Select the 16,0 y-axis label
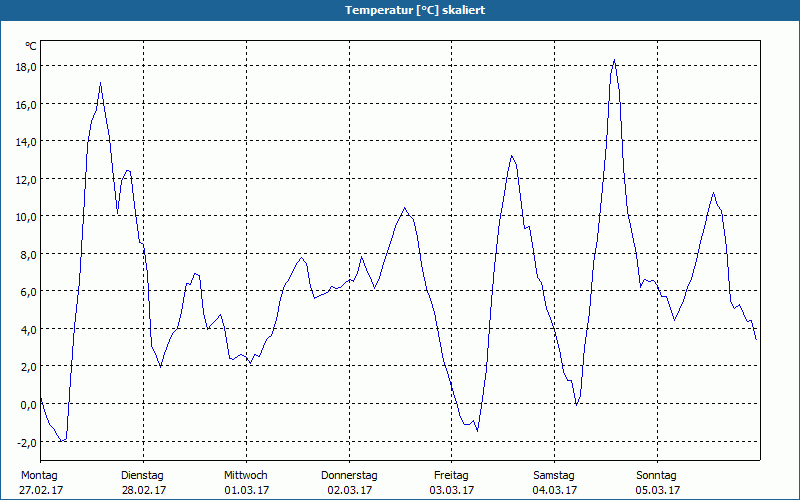The width and height of the screenshot is (800, 500). pyautogui.click(x=27, y=105)
